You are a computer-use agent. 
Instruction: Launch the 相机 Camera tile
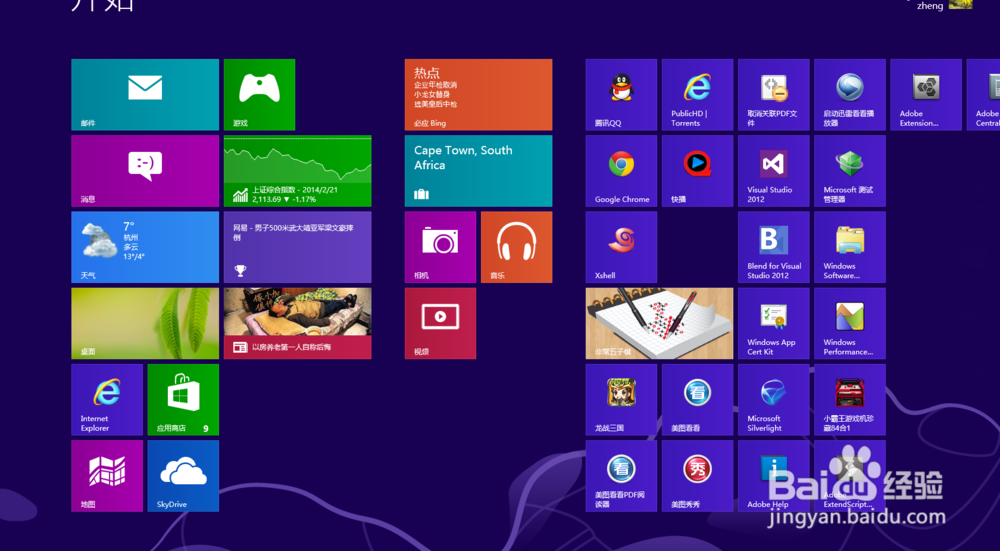[x=440, y=247]
